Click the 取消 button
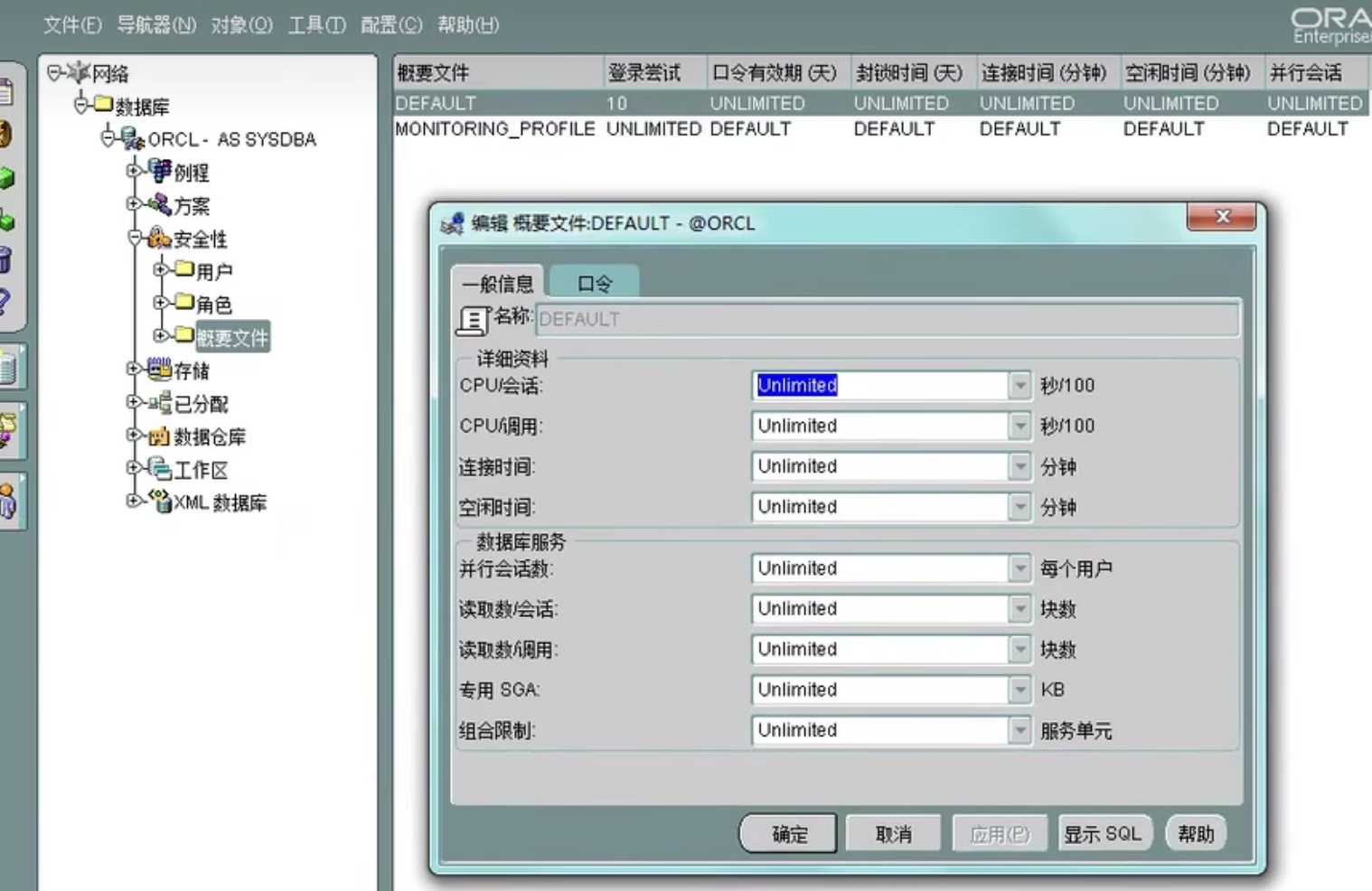Screen dimensions: 1372x891 tap(893, 833)
